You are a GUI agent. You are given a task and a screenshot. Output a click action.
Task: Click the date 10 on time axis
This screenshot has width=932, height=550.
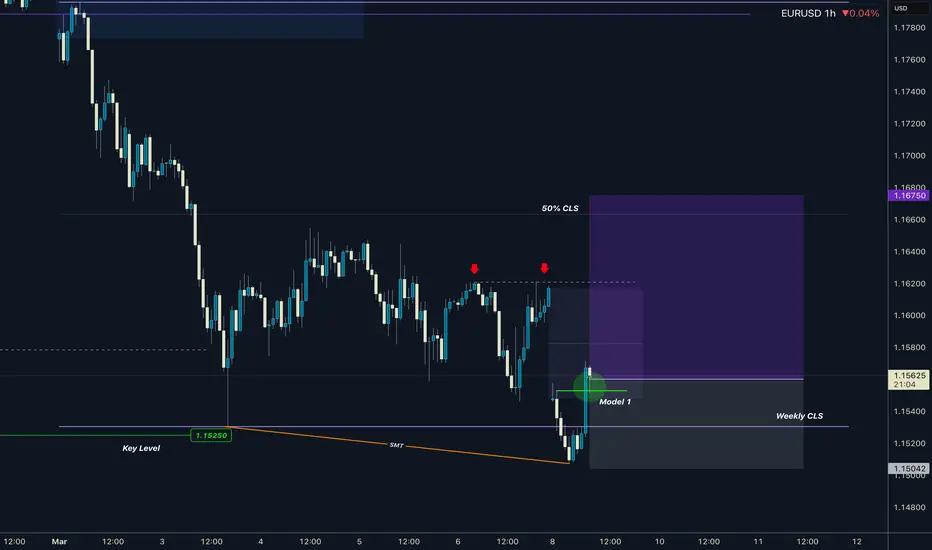[x=659, y=542]
